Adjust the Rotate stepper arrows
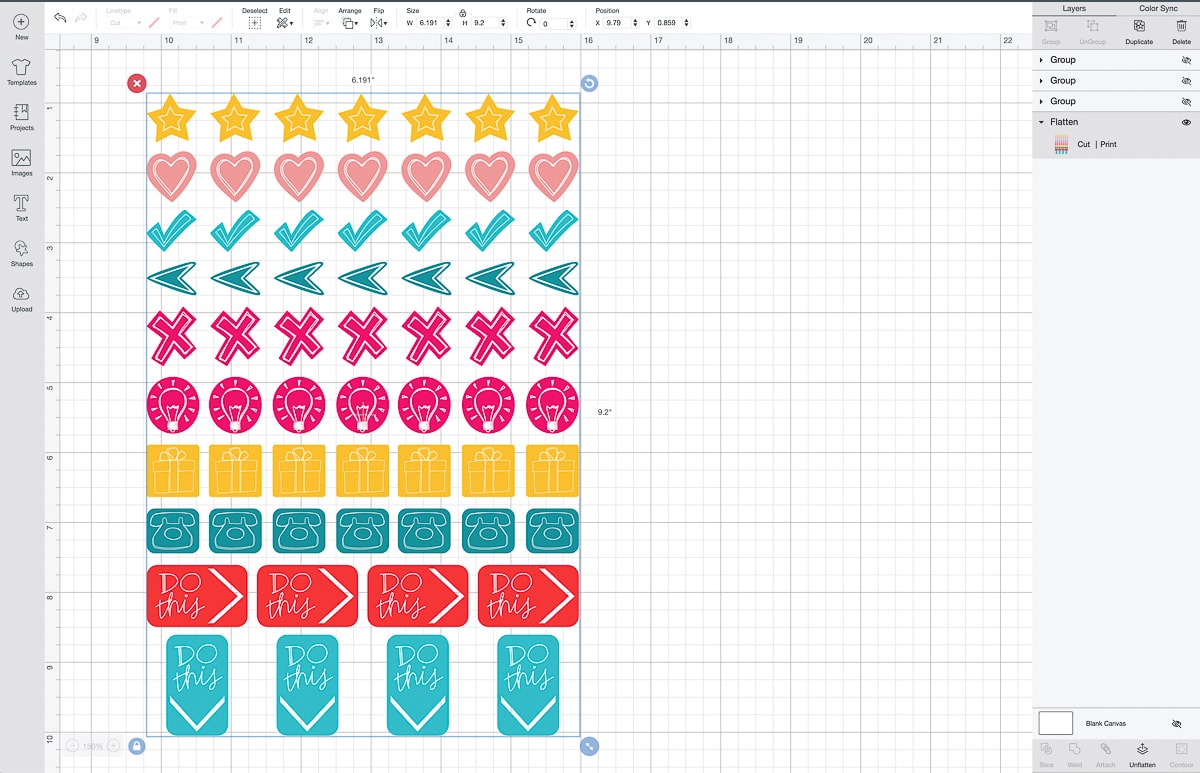 572,22
